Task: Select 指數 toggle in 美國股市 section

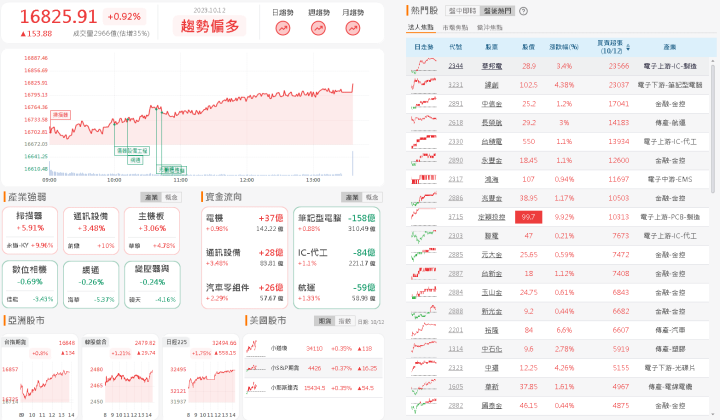Action: coord(345,321)
